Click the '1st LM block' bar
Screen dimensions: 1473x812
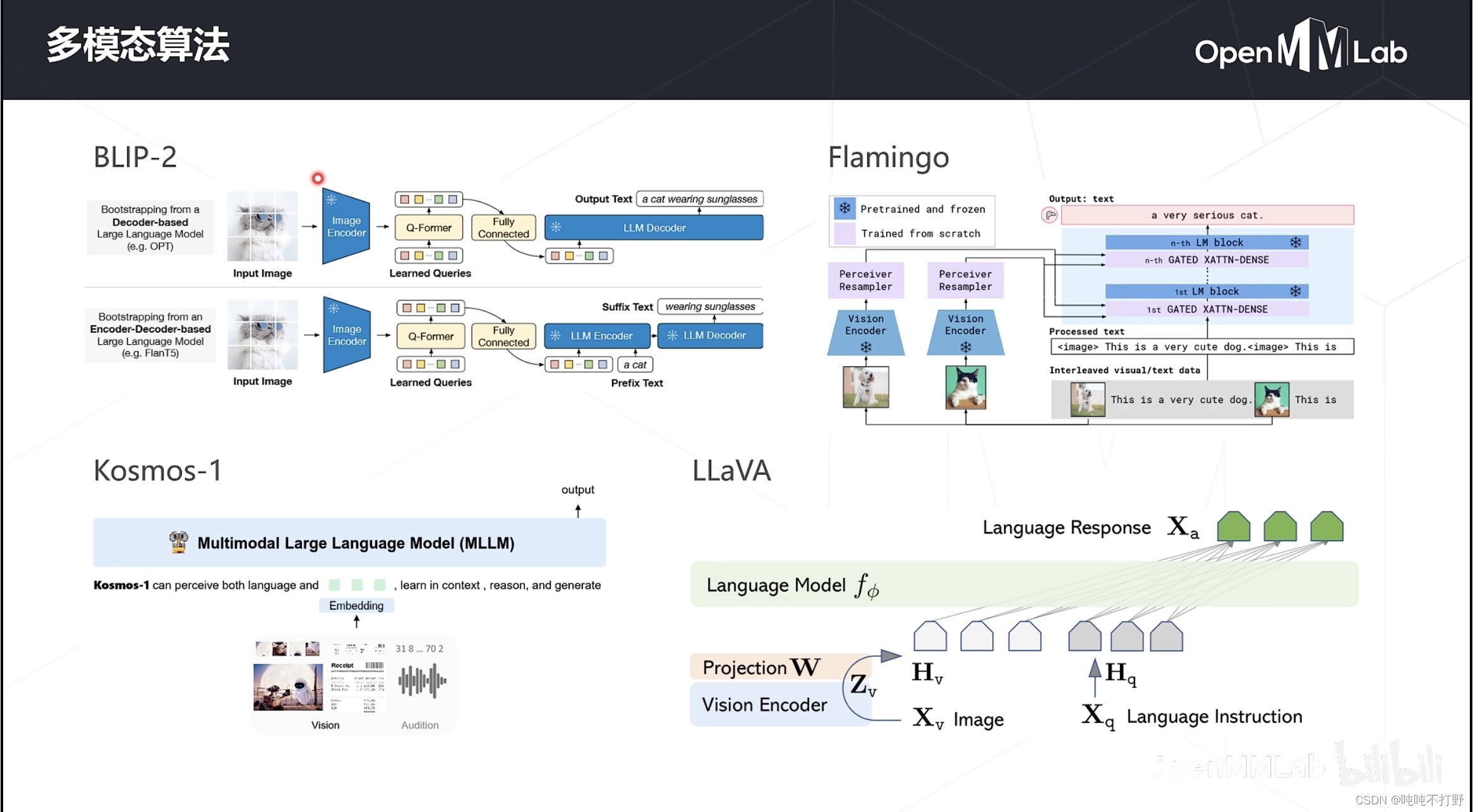click(x=1207, y=291)
